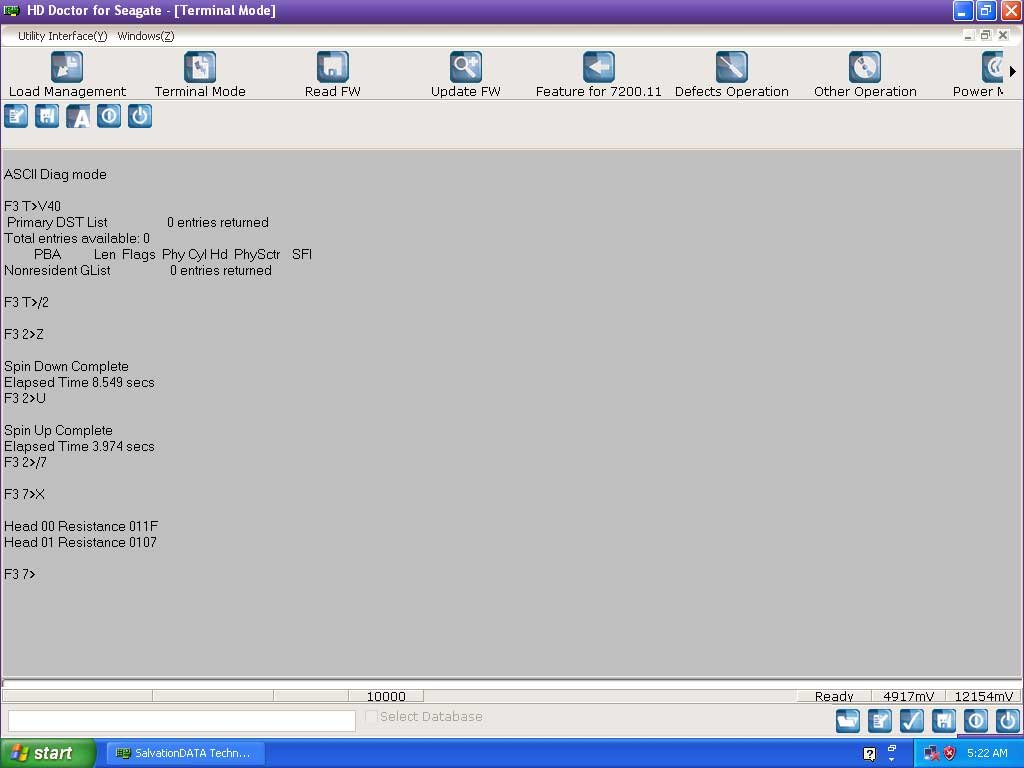
Task: Click the MDI child window minimize button
Action: pyautogui.click(x=968, y=35)
